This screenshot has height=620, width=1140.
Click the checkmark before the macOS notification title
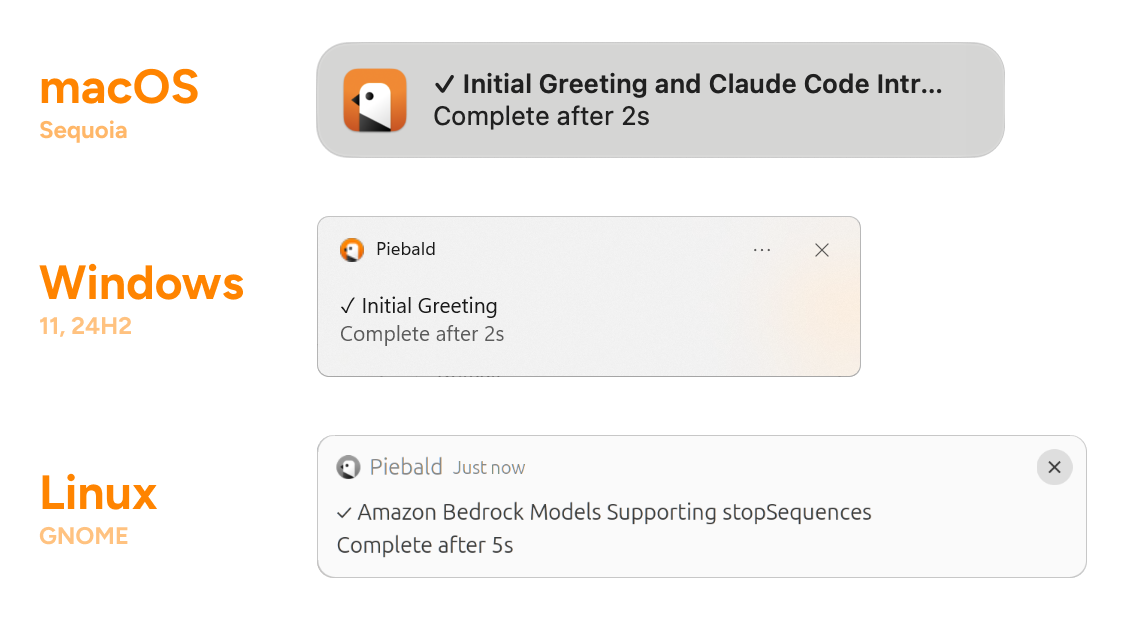click(442, 84)
